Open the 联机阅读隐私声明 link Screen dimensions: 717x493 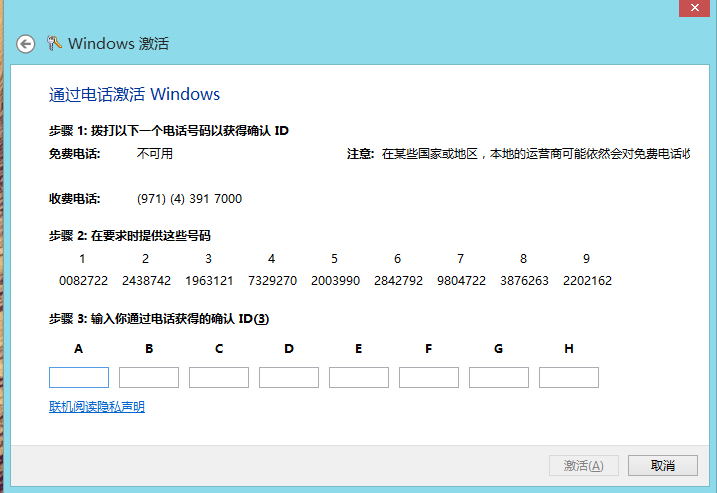(x=97, y=407)
